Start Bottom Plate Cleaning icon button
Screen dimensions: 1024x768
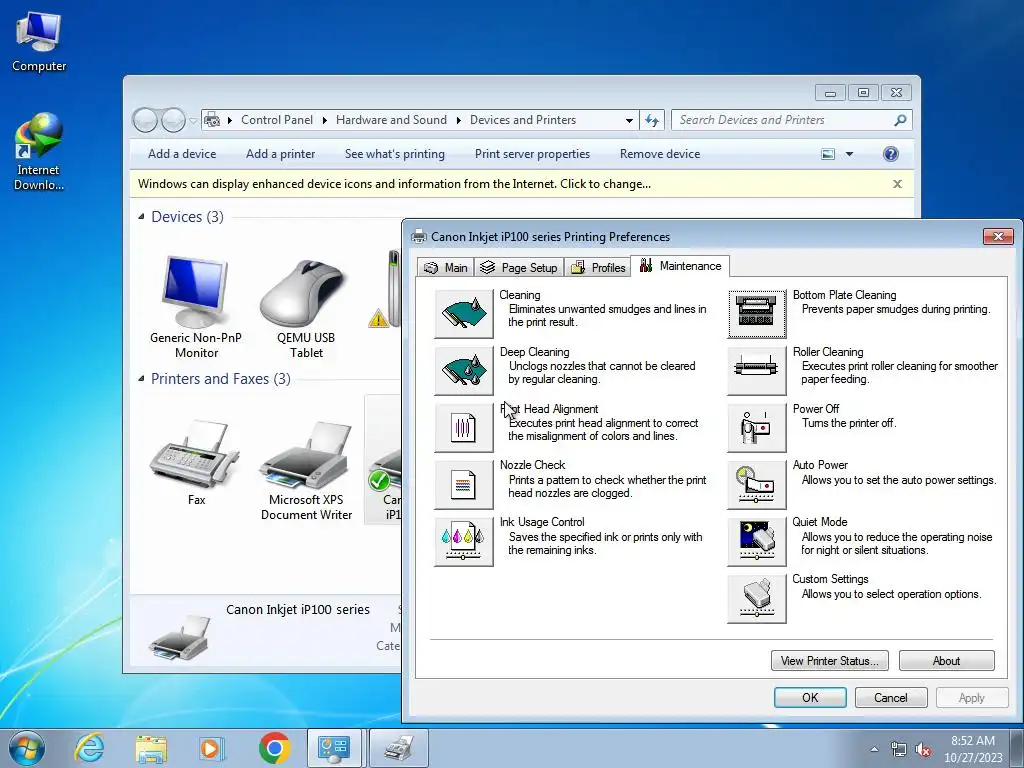757,314
